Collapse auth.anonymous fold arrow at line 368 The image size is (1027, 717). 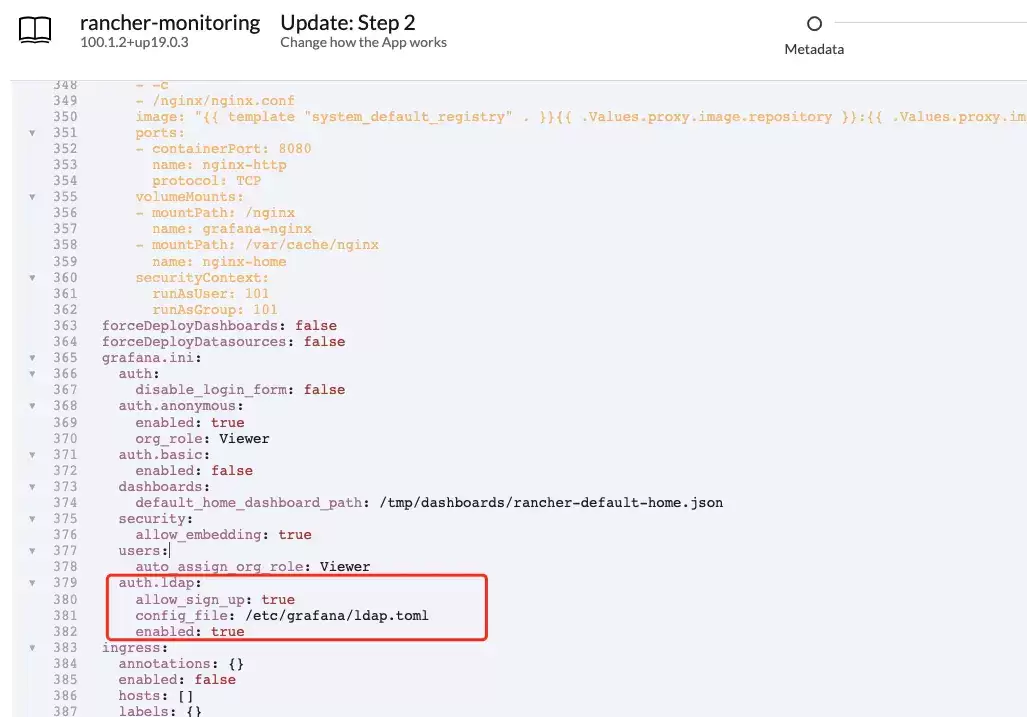[x=32, y=406]
